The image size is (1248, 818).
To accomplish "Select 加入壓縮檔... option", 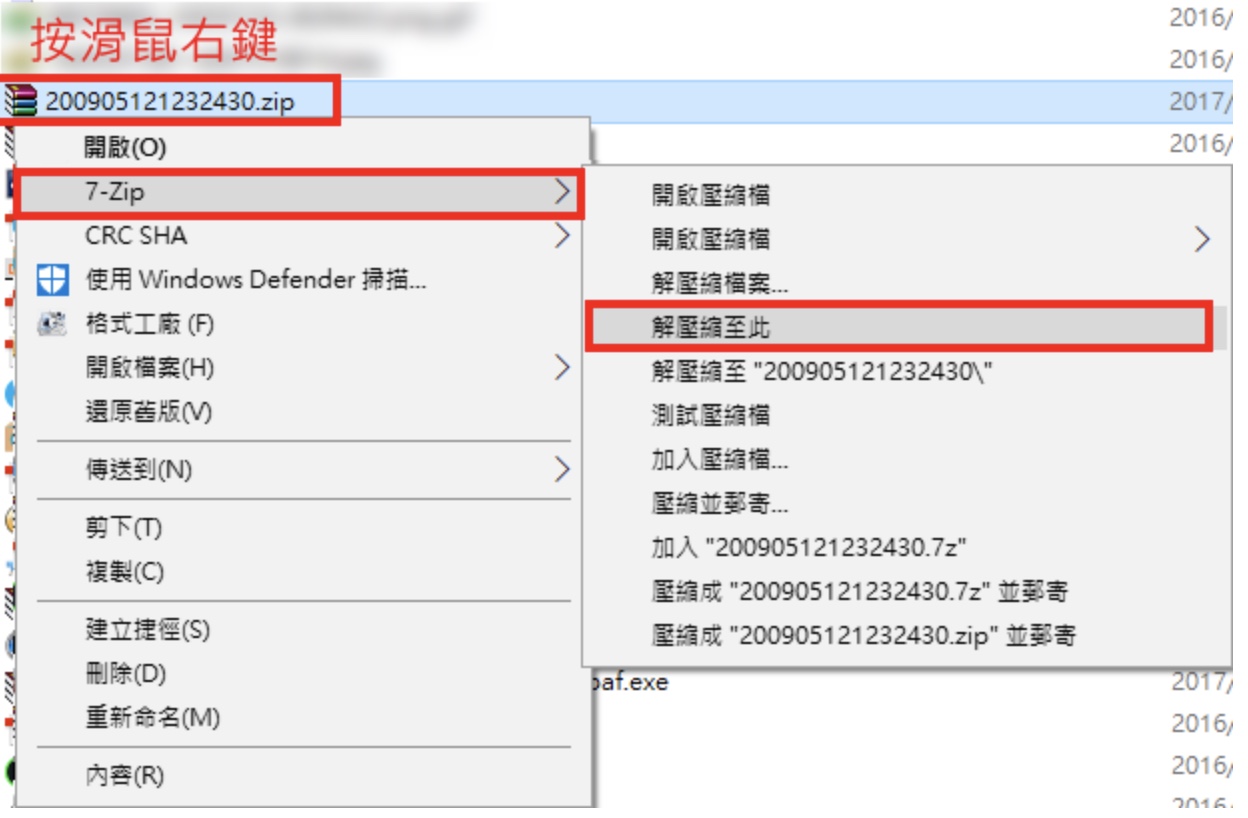I will 720,459.
